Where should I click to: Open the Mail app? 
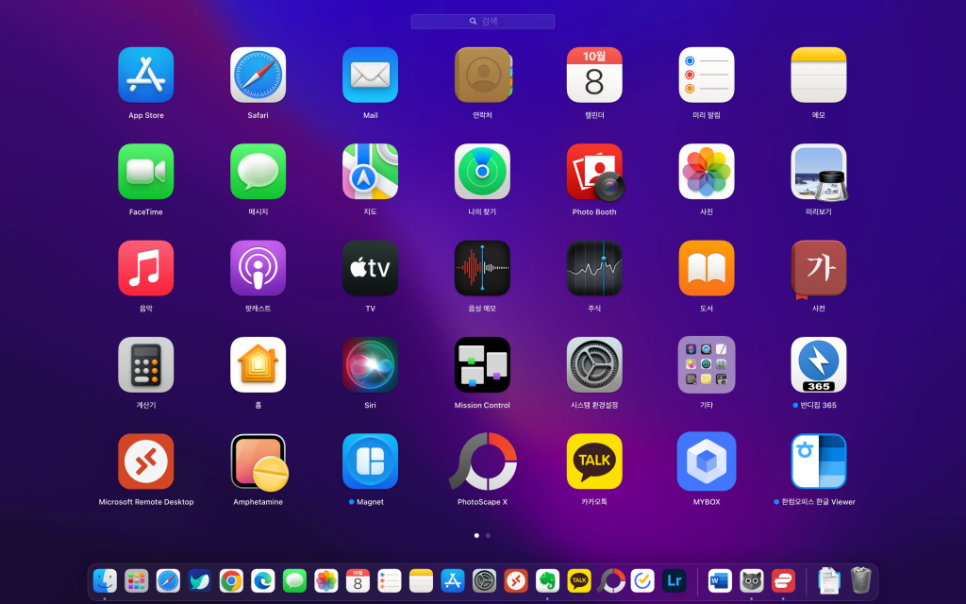point(370,75)
